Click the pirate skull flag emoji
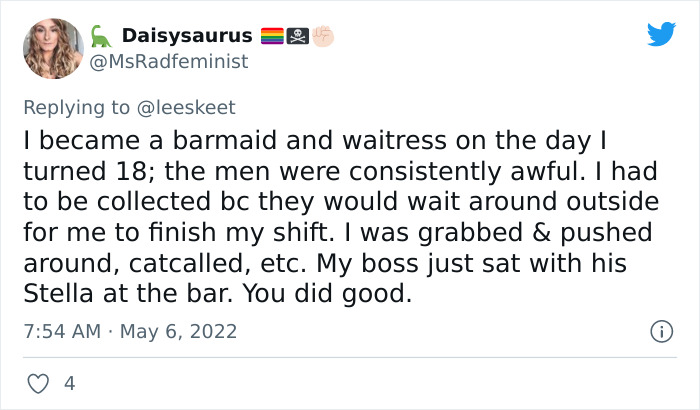Screen dimensions: 700x410 point(297,36)
